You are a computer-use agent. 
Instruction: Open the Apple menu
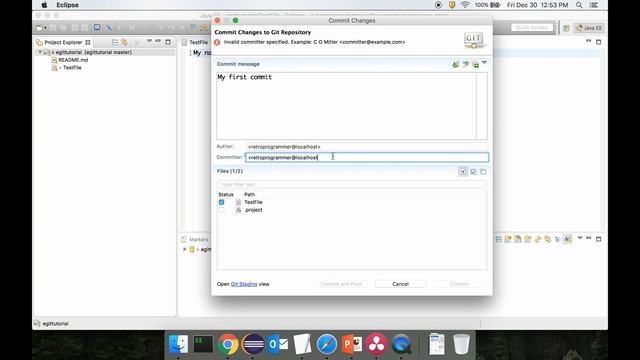(x=44, y=5)
